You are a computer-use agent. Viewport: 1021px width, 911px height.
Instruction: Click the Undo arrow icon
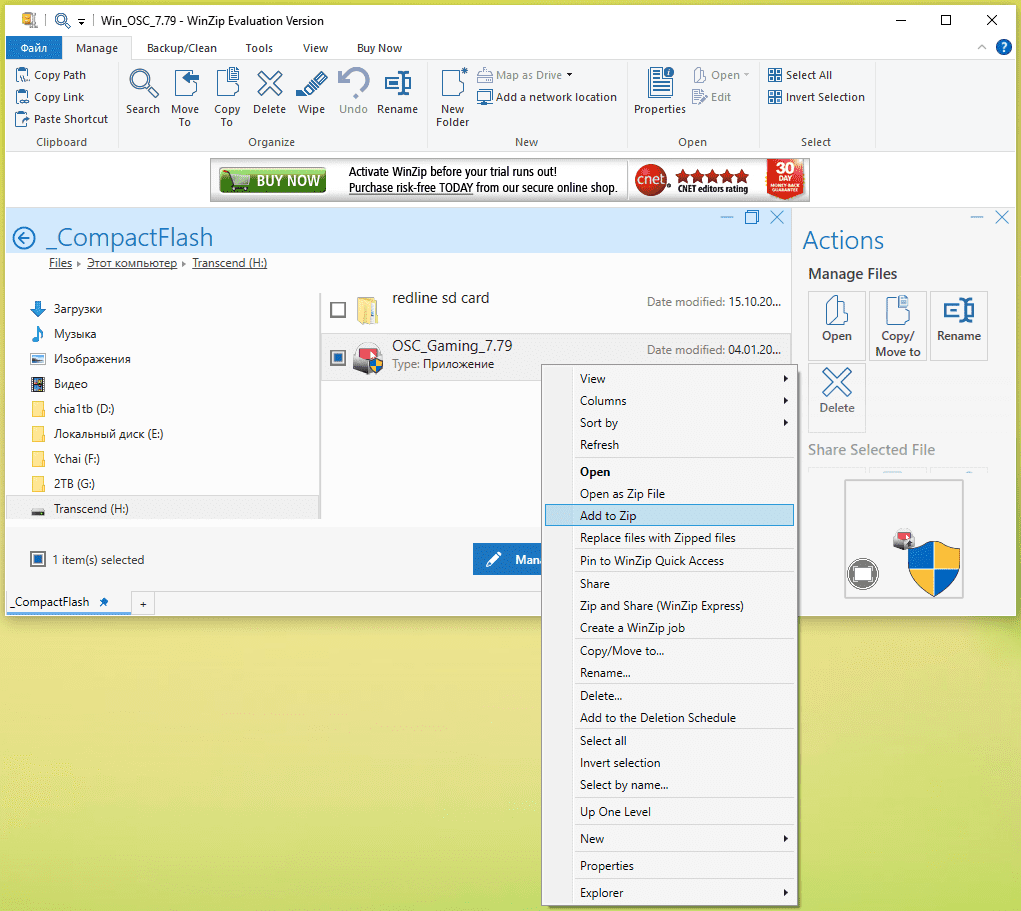[x=354, y=84]
